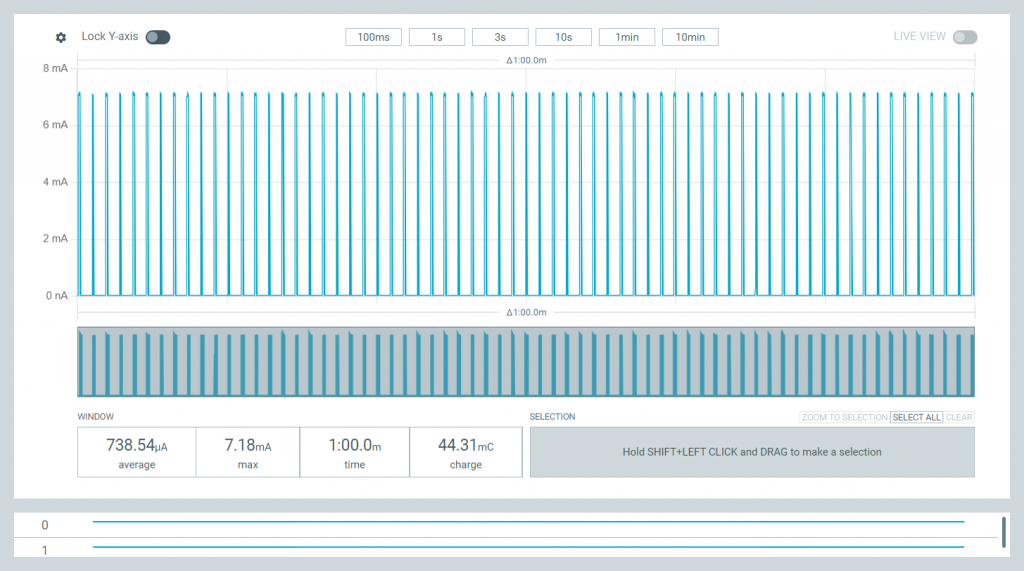Set time window to 3s

pos(500,37)
